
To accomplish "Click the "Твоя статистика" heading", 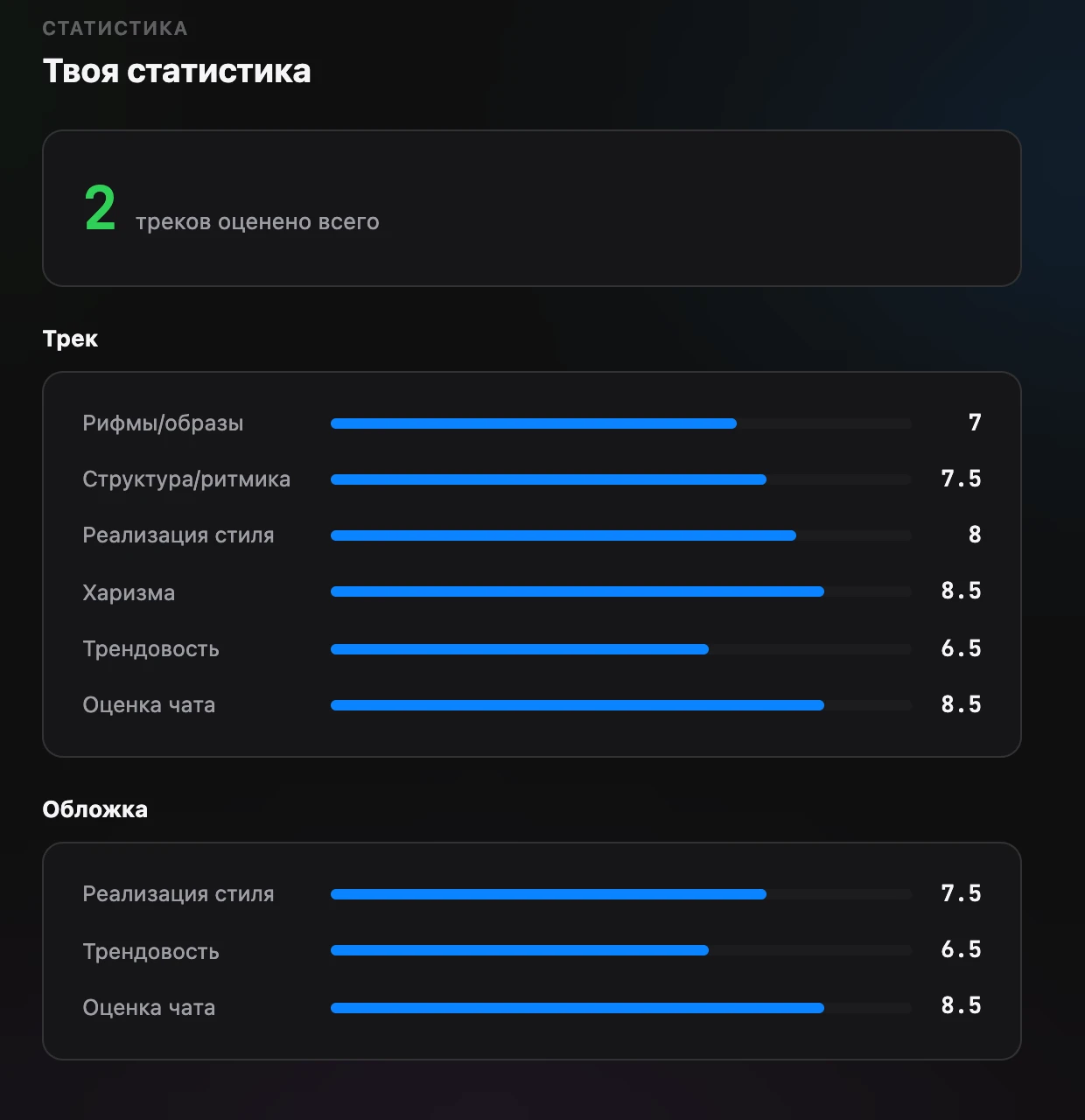I will pyautogui.click(x=177, y=71).
